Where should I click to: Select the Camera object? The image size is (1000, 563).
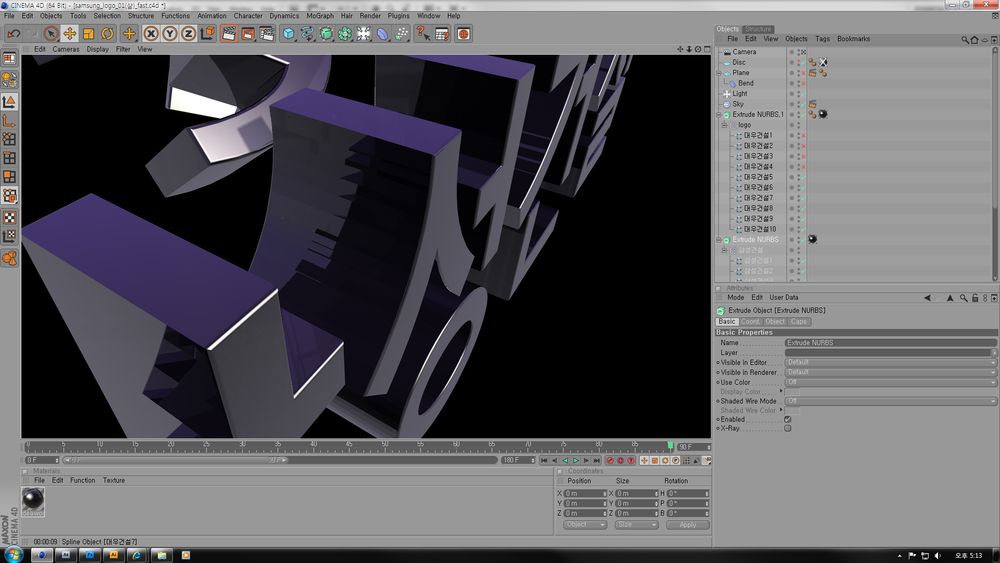point(744,52)
